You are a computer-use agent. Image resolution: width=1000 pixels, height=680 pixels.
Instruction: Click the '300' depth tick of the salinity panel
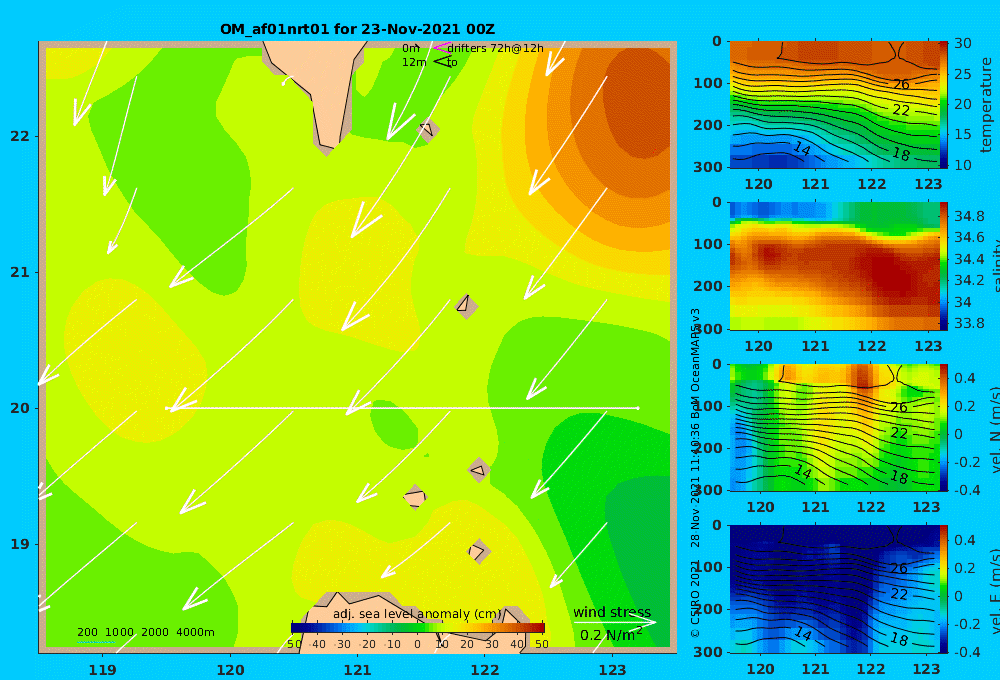tap(708, 329)
